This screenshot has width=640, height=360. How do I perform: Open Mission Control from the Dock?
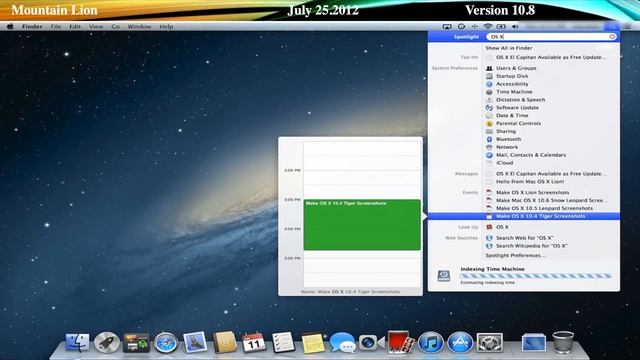point(136,342)
